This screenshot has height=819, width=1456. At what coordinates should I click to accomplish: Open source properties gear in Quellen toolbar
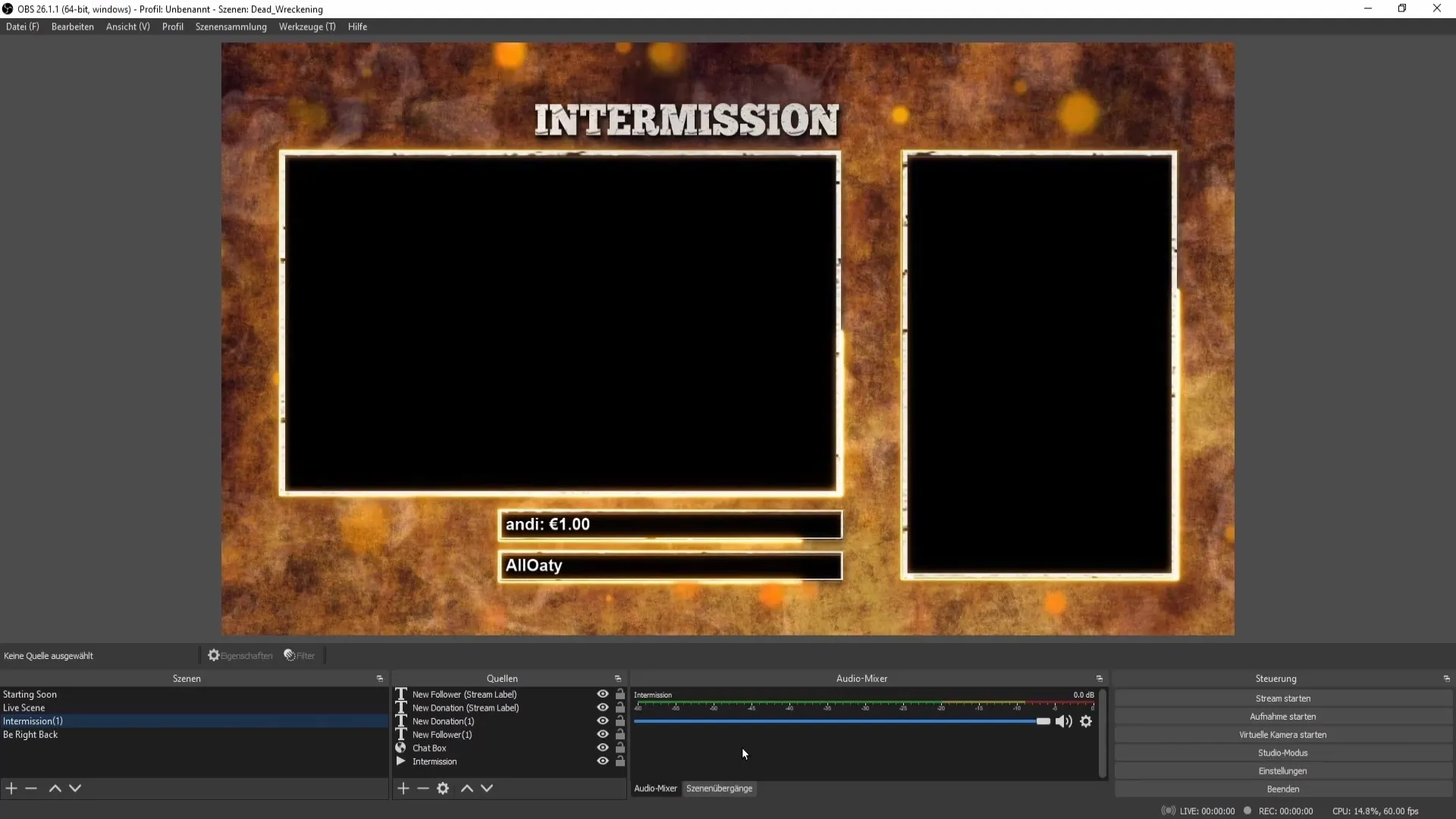[x=443, y=789]
